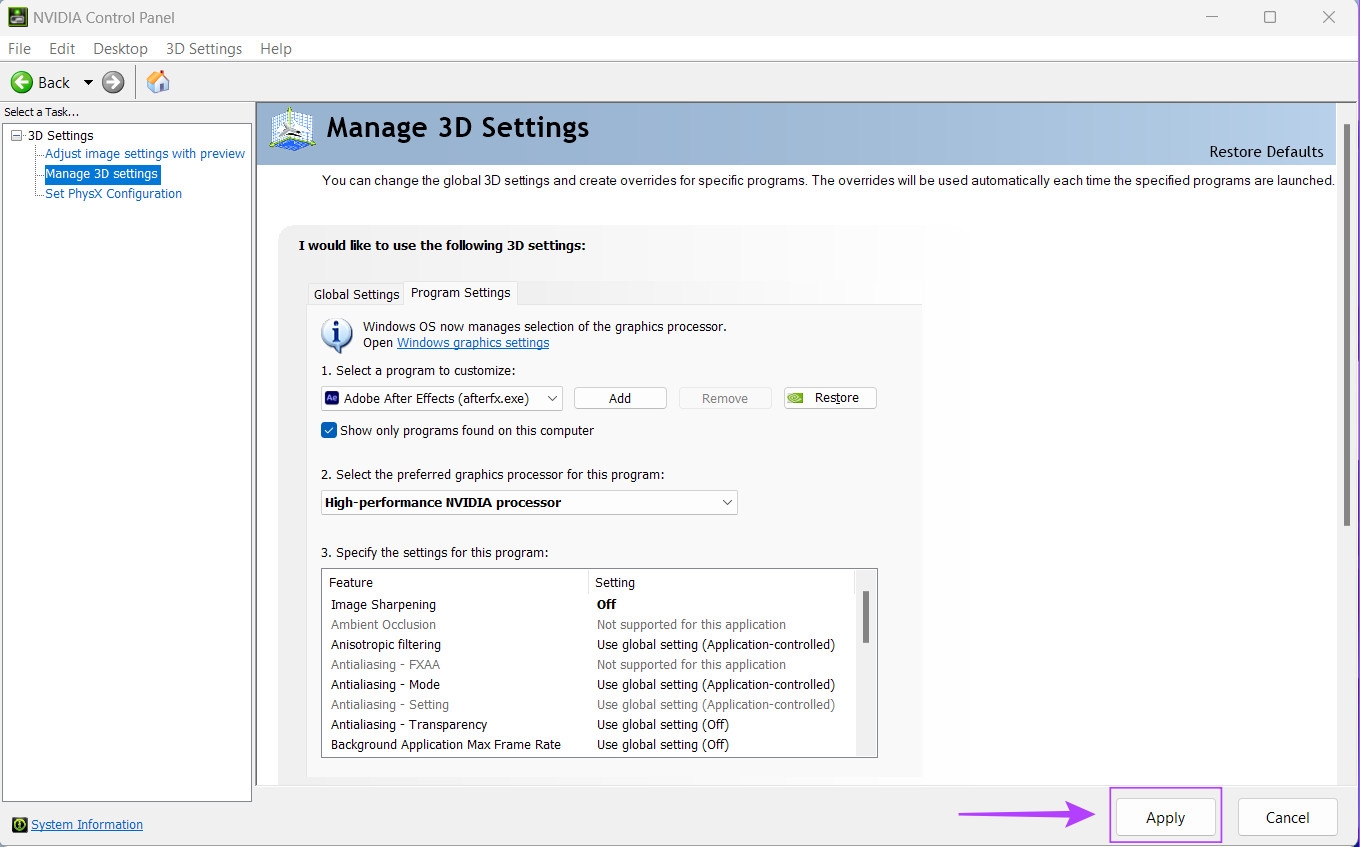Viewport: 1360px width, 847px height.
Task: Select the Program Settings tab
Action: 460,292
